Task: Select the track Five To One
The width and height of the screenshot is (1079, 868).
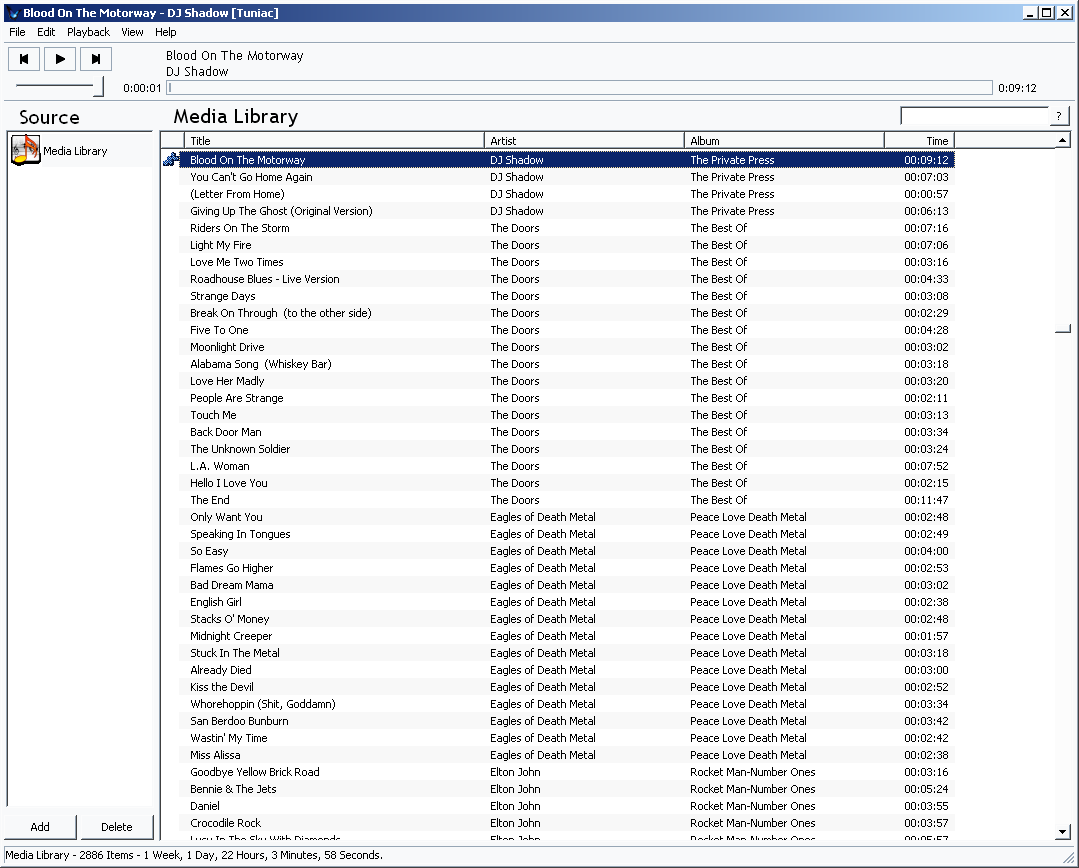Action: point(568,330)
